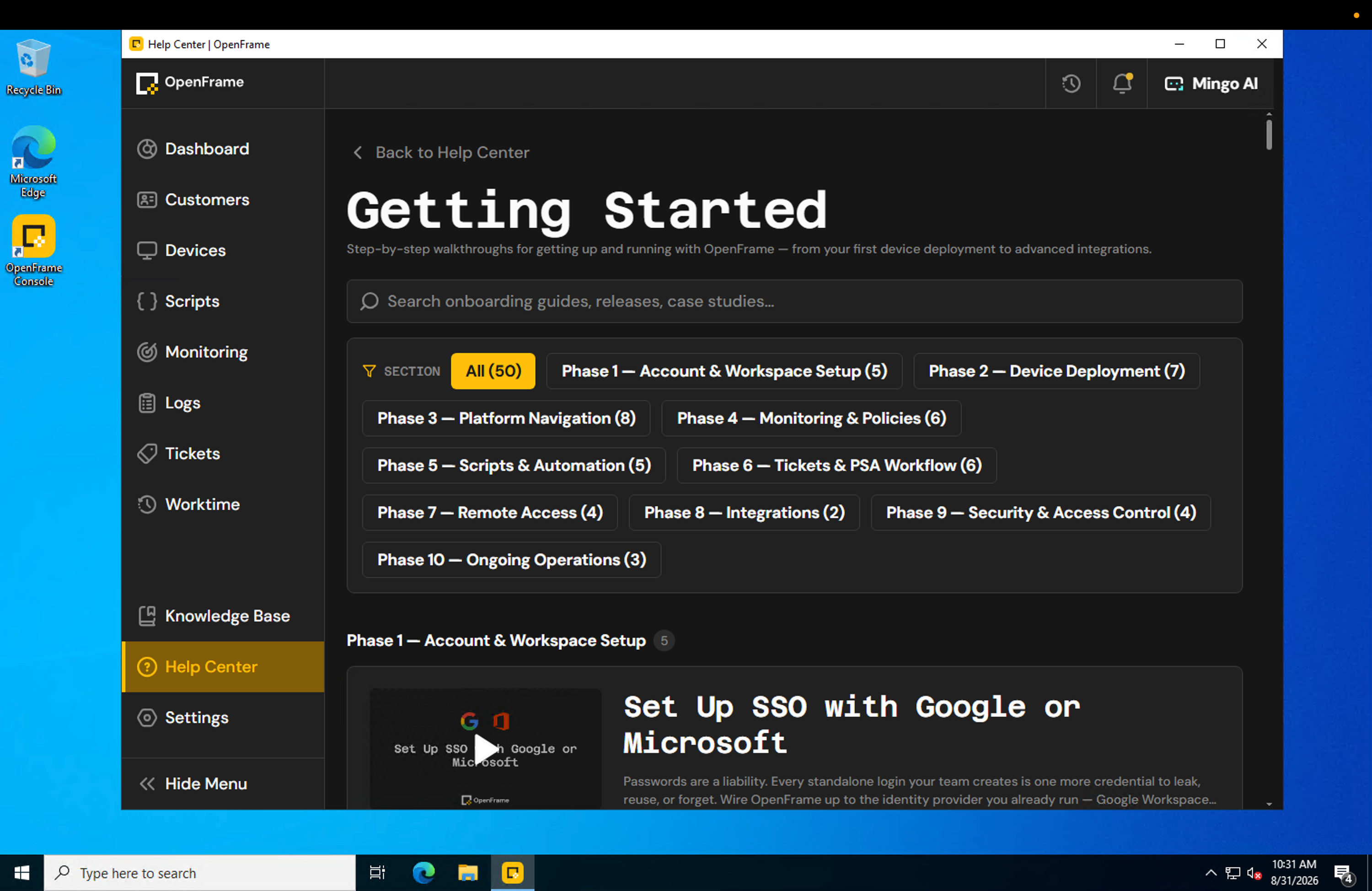The image size is (1372, 891).
Task: Open Task View in the taskbar
Action: tap(377, 873)
